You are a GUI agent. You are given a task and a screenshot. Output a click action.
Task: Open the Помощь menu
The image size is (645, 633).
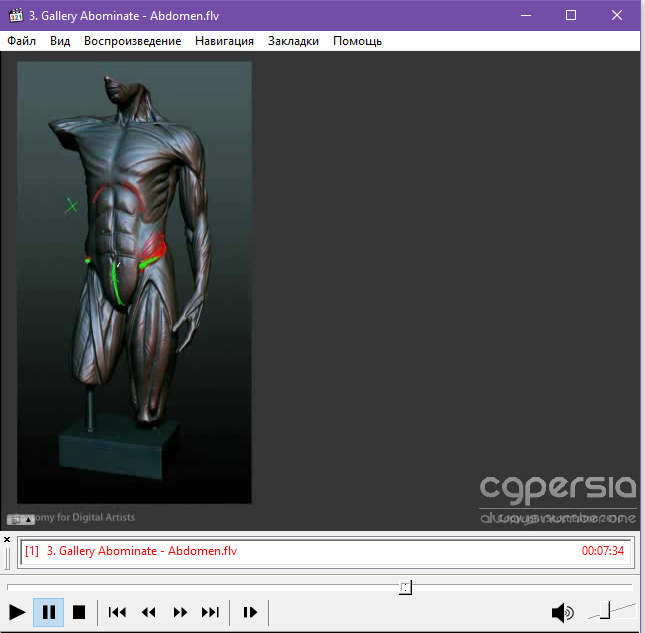(357, 41)
